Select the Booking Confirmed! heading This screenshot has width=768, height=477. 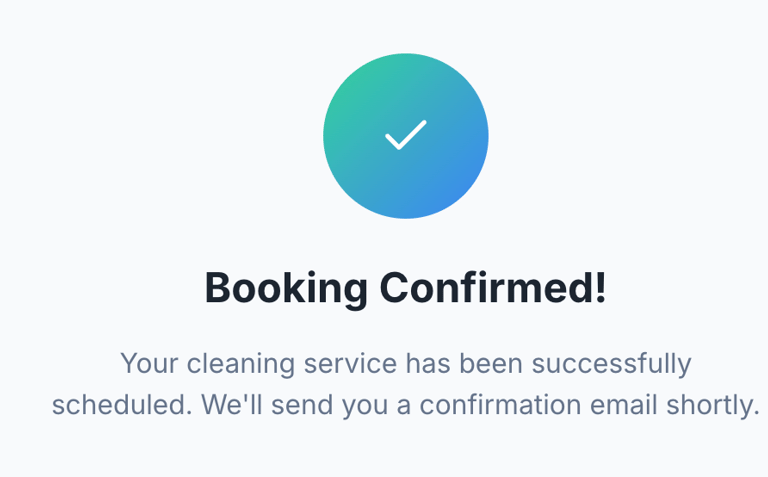click(x=406, y=288)
